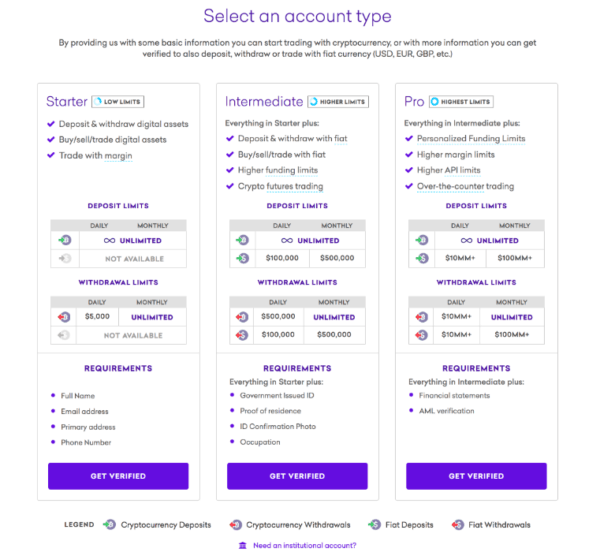Click Starter crypto deposit row icon

pos(65,240)
